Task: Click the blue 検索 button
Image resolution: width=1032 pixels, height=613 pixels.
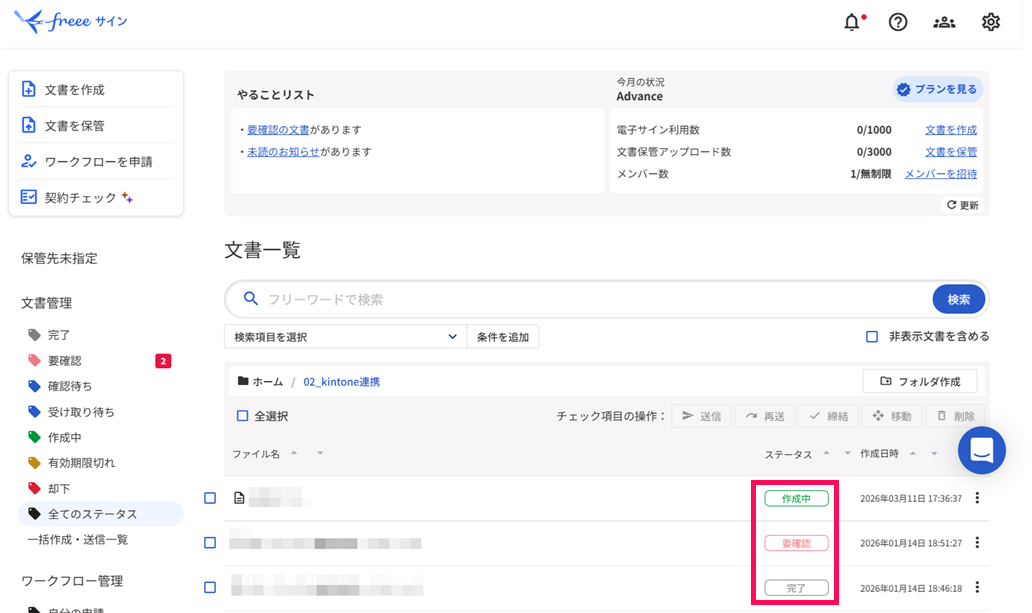Action: tap(958, 300)
